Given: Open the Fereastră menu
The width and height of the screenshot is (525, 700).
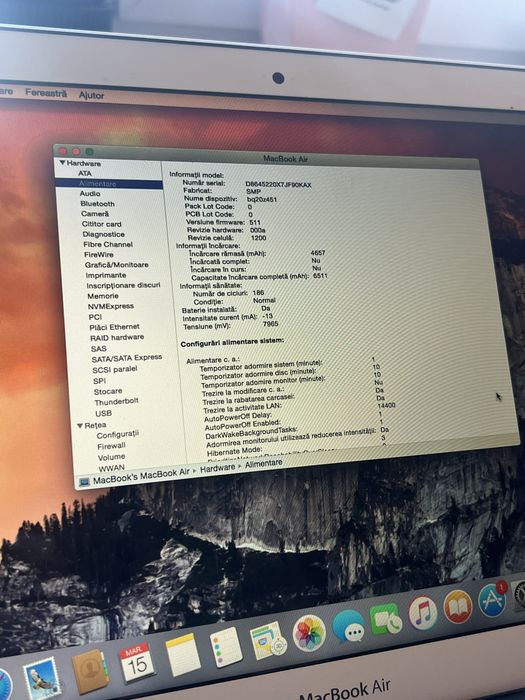Looking at the screenshot, I should pyautogui.click(x=46, y=93).
